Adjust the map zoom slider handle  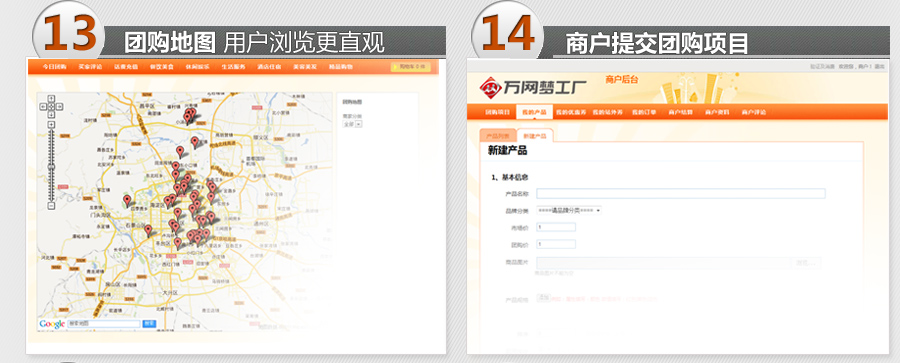click(51, 167)
